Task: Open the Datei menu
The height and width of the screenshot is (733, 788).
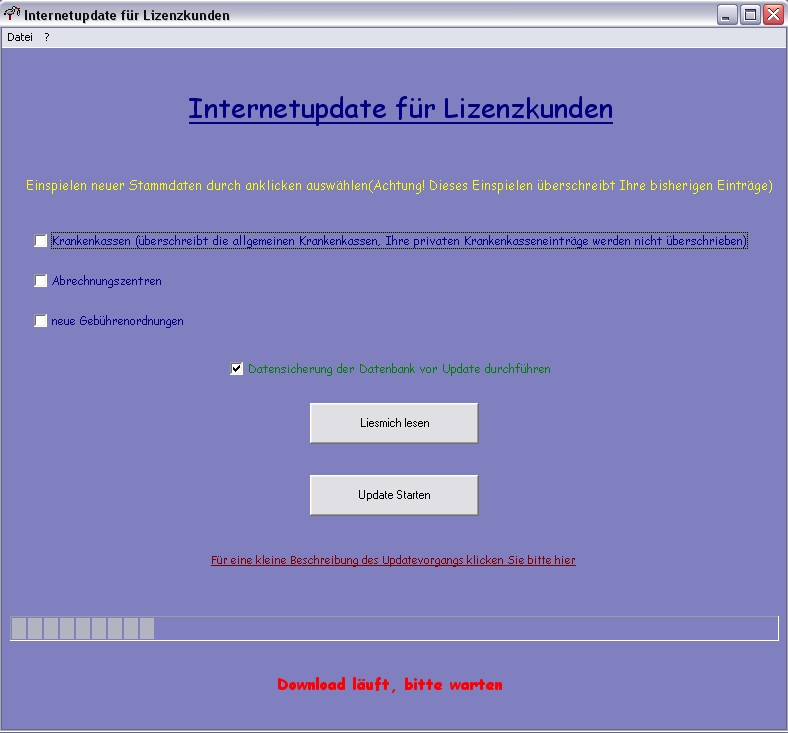Action: (20, 37)
